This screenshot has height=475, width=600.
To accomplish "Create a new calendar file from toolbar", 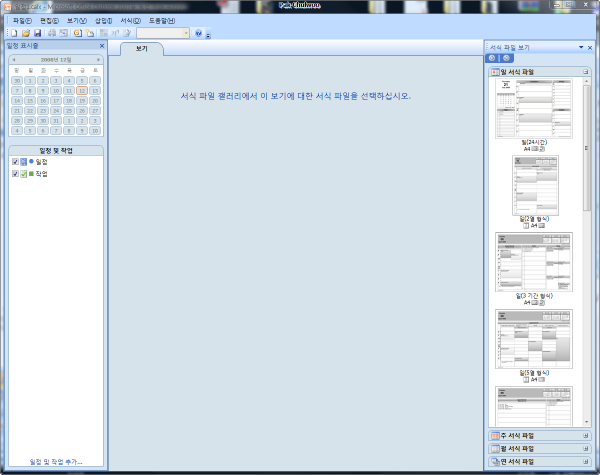I will tap(14, 33).
